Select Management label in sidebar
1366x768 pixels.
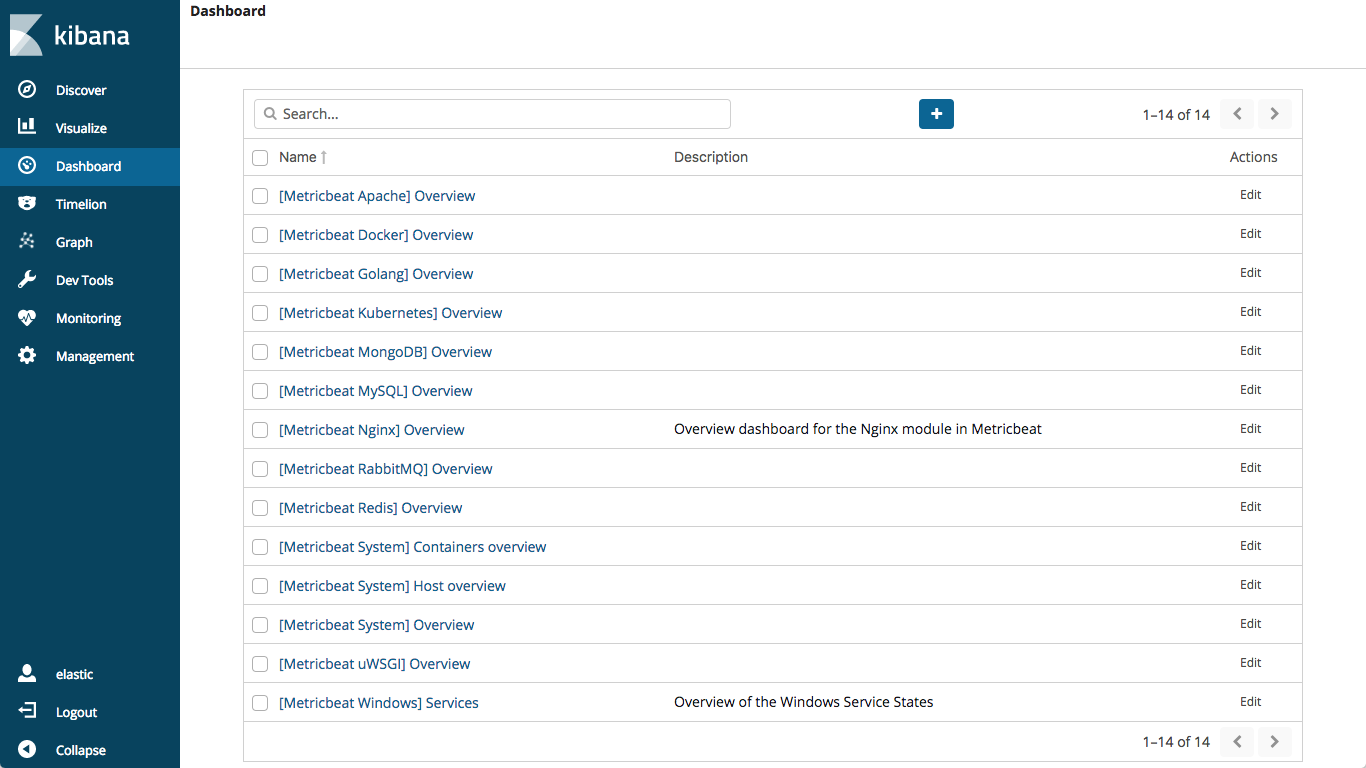coord(95,356)
